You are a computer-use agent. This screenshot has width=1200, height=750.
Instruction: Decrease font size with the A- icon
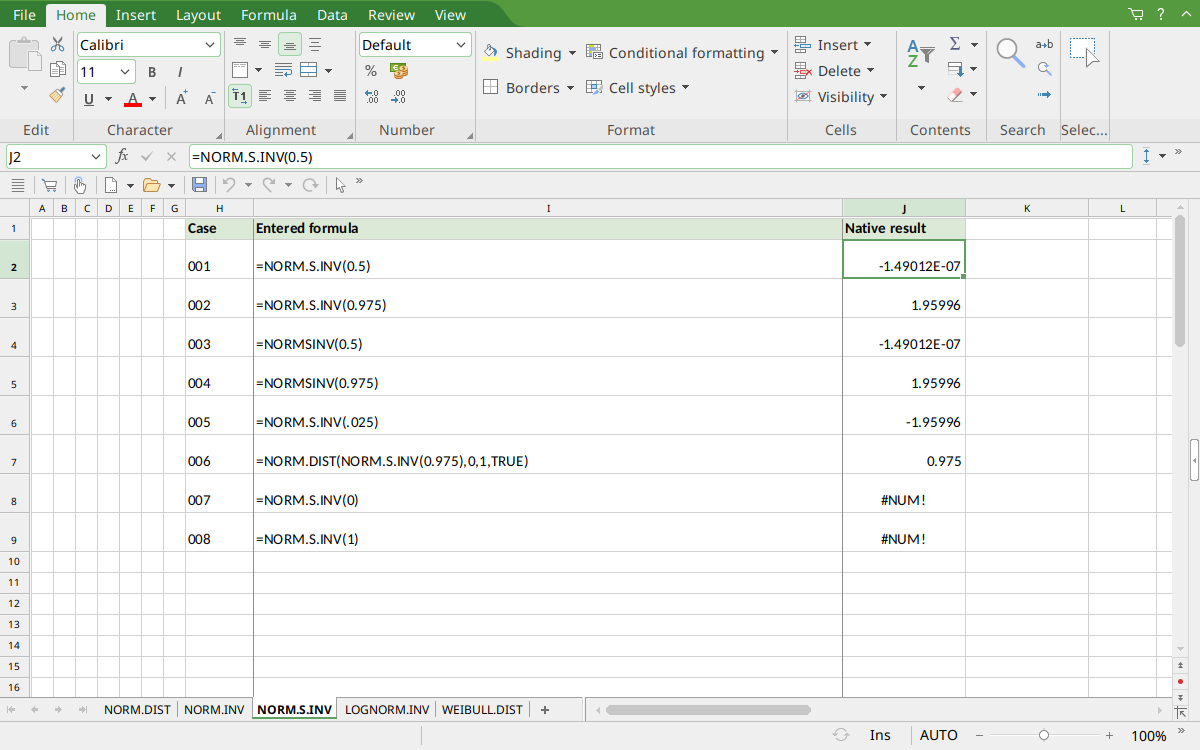pos(210,99)
